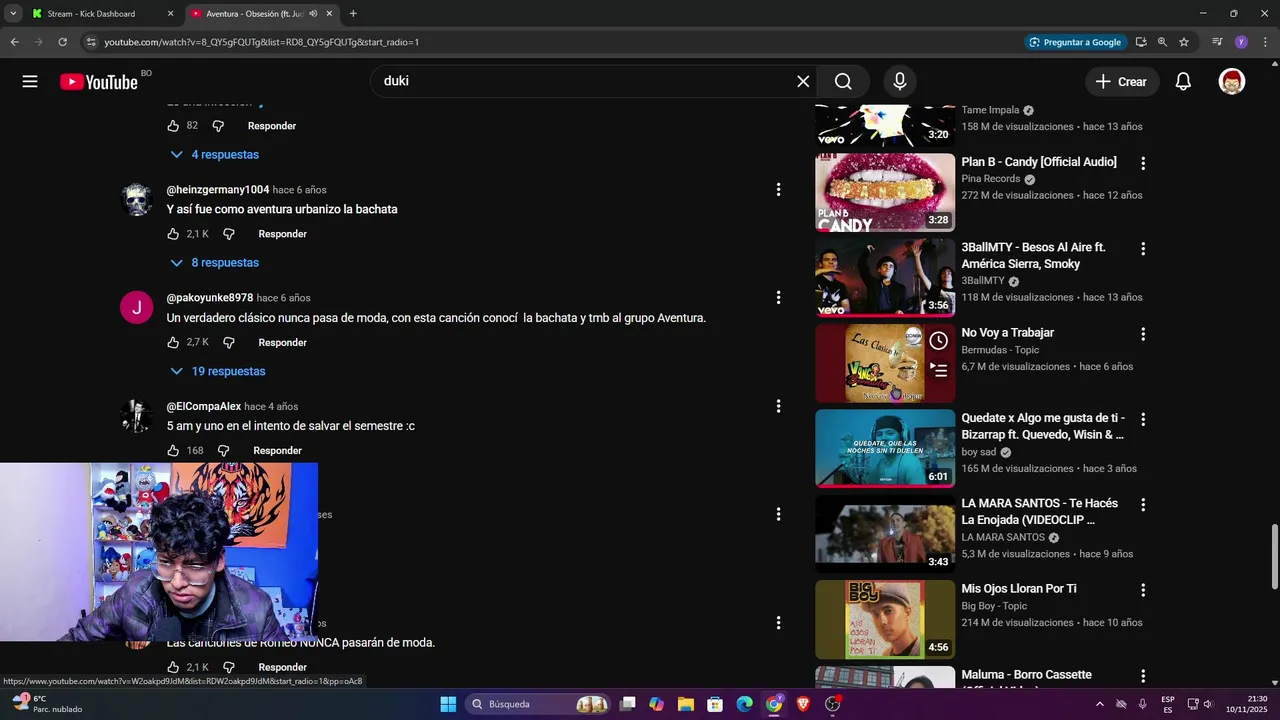Open Plan B - Candy video title
The width and height of the screenshot is (1280, 720).
coord(1039,162)
